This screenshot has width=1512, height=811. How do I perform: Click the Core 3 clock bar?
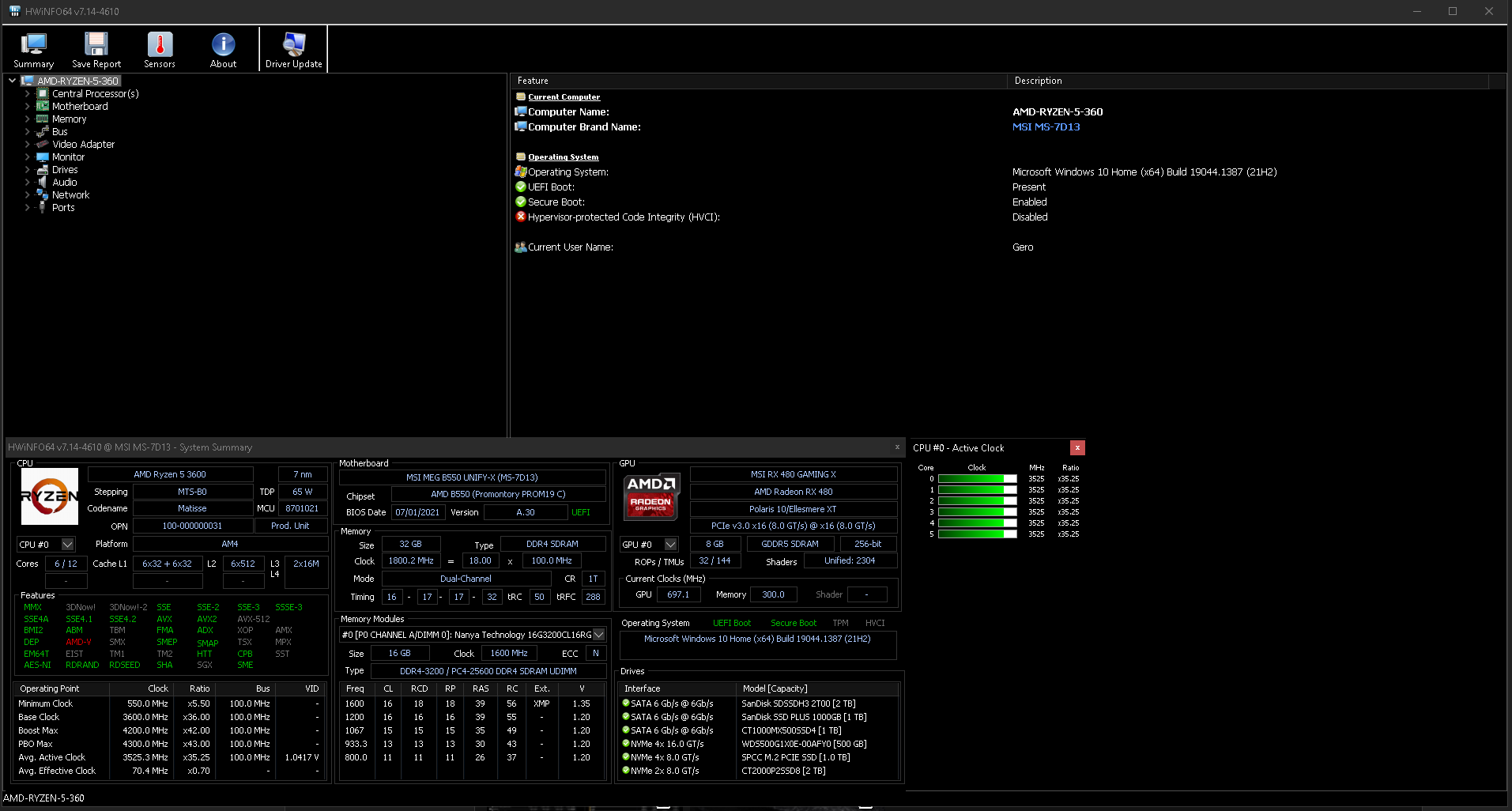[977, 512]
